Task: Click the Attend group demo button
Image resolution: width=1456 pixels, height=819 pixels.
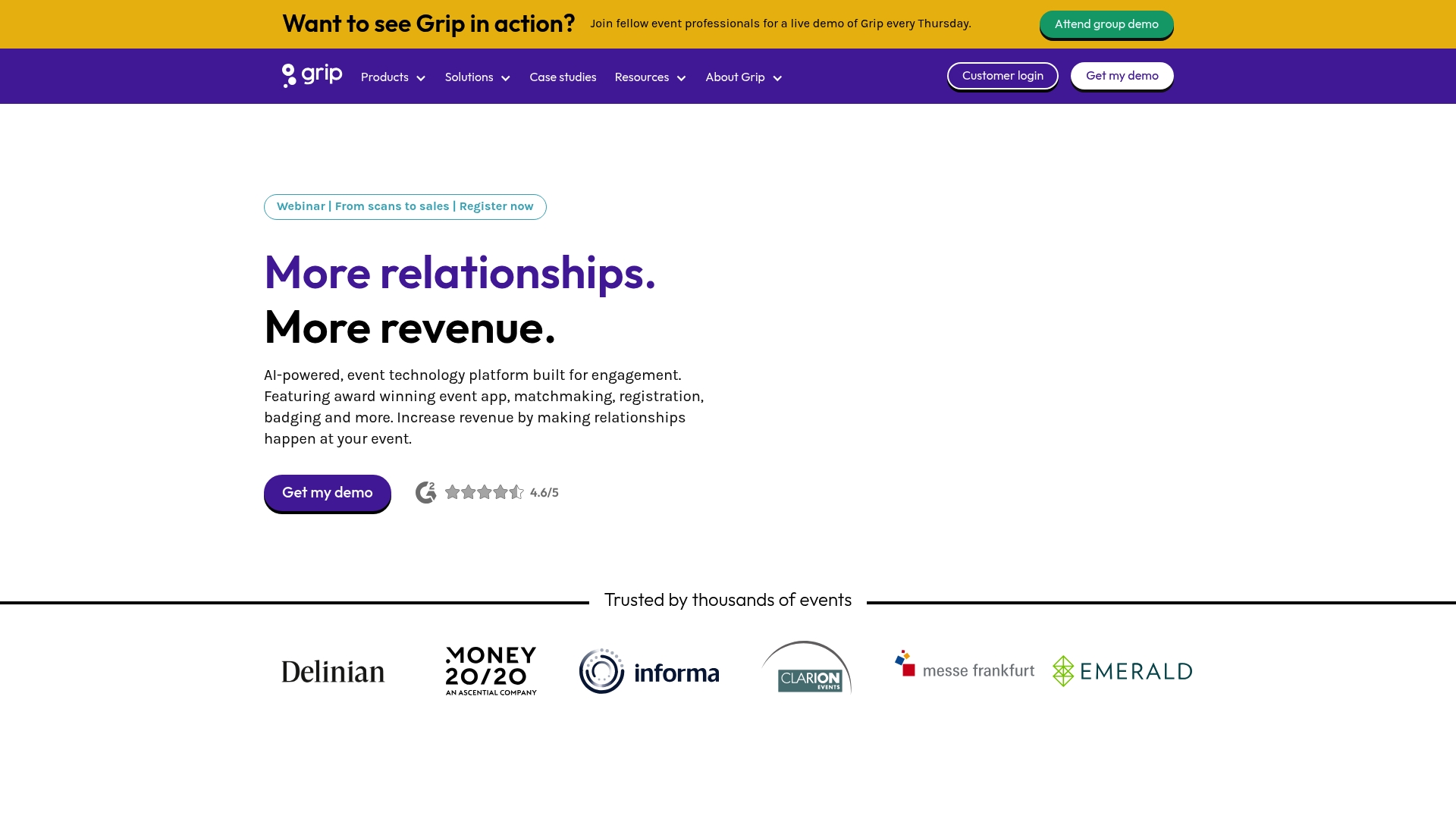Action: (x=1106, y=24)
